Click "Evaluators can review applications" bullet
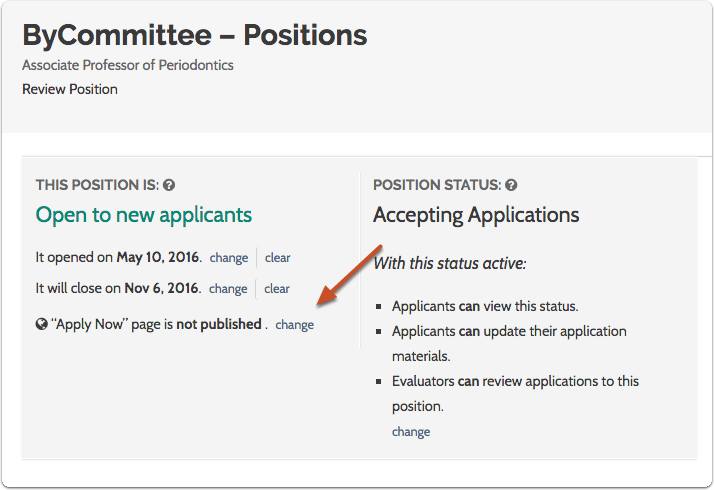The height and width of the screenshot is (490, 714). (515, 393)
